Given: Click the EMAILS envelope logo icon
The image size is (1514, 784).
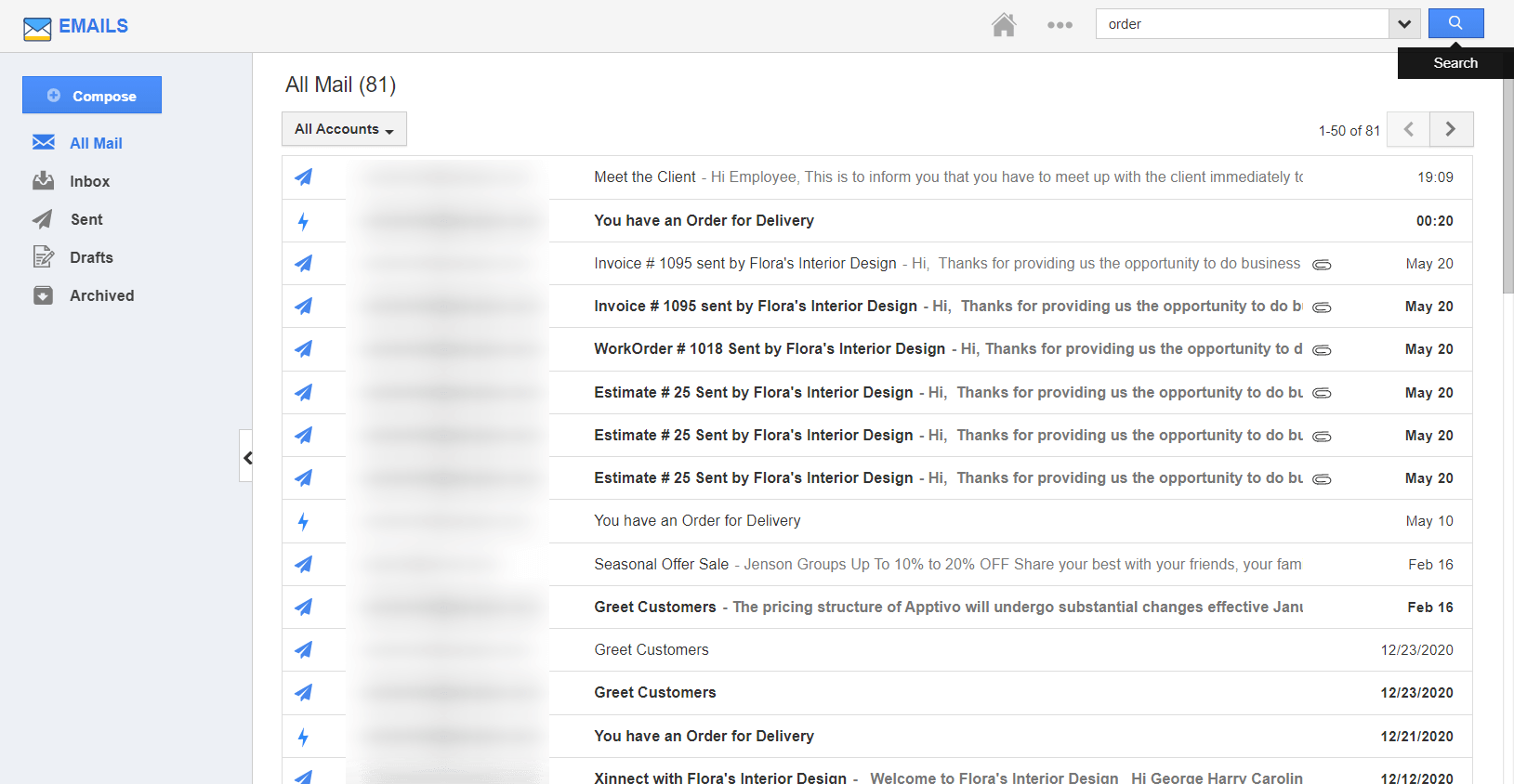Looking at the screenshot, I should (37, 29).
